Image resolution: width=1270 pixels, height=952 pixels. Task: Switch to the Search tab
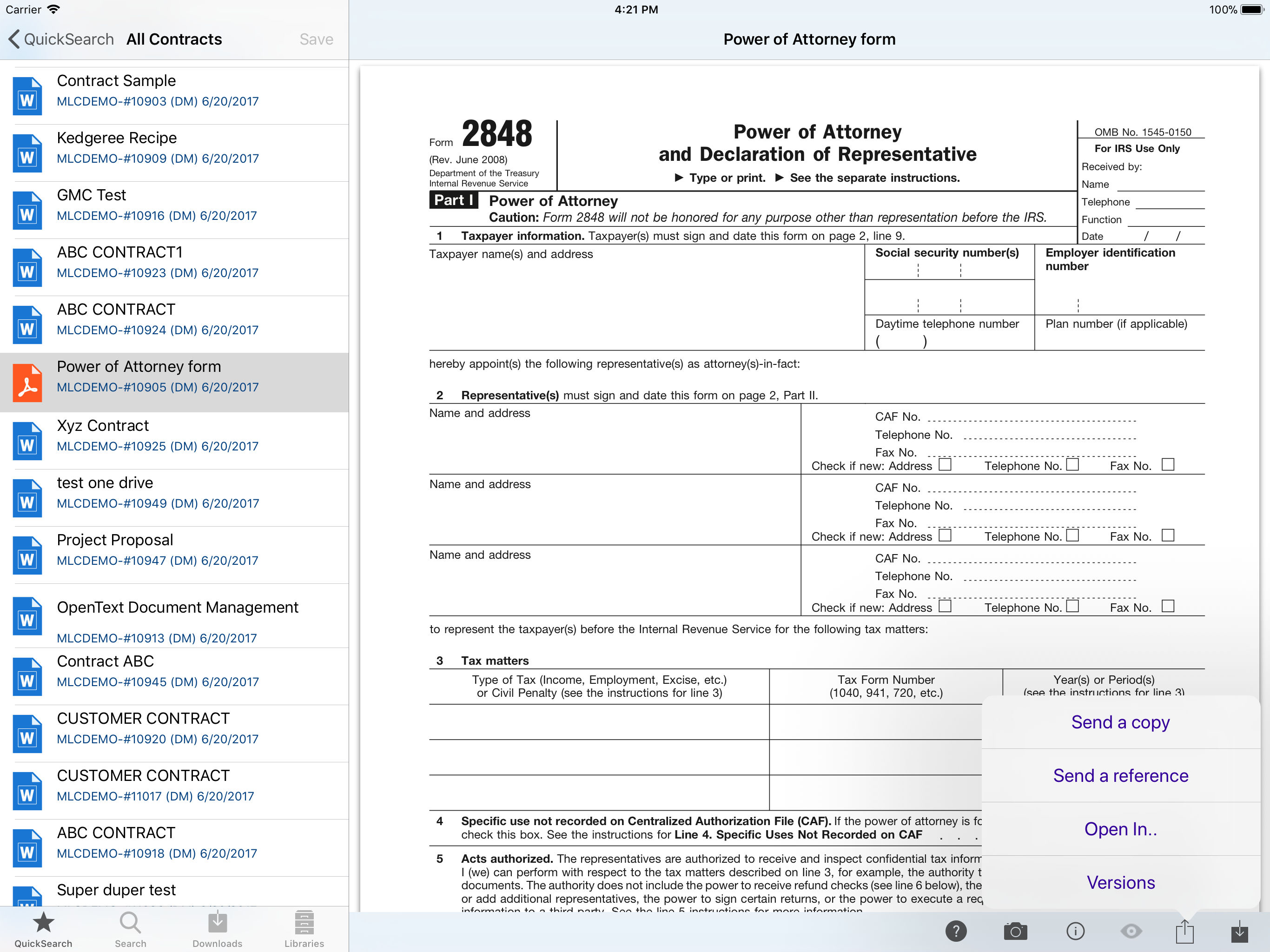pos(130,930)
